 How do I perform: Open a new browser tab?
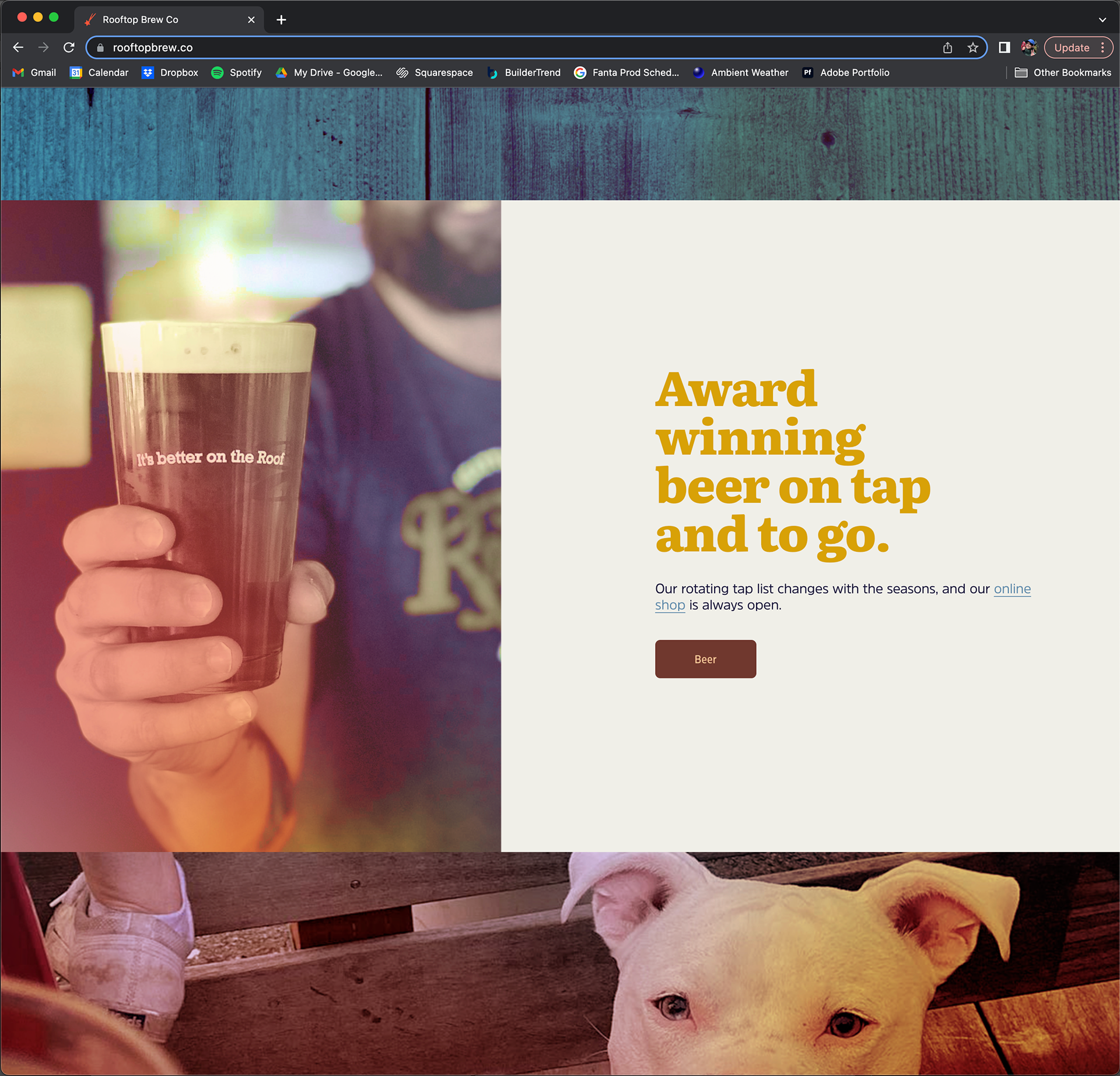[281, 20]
